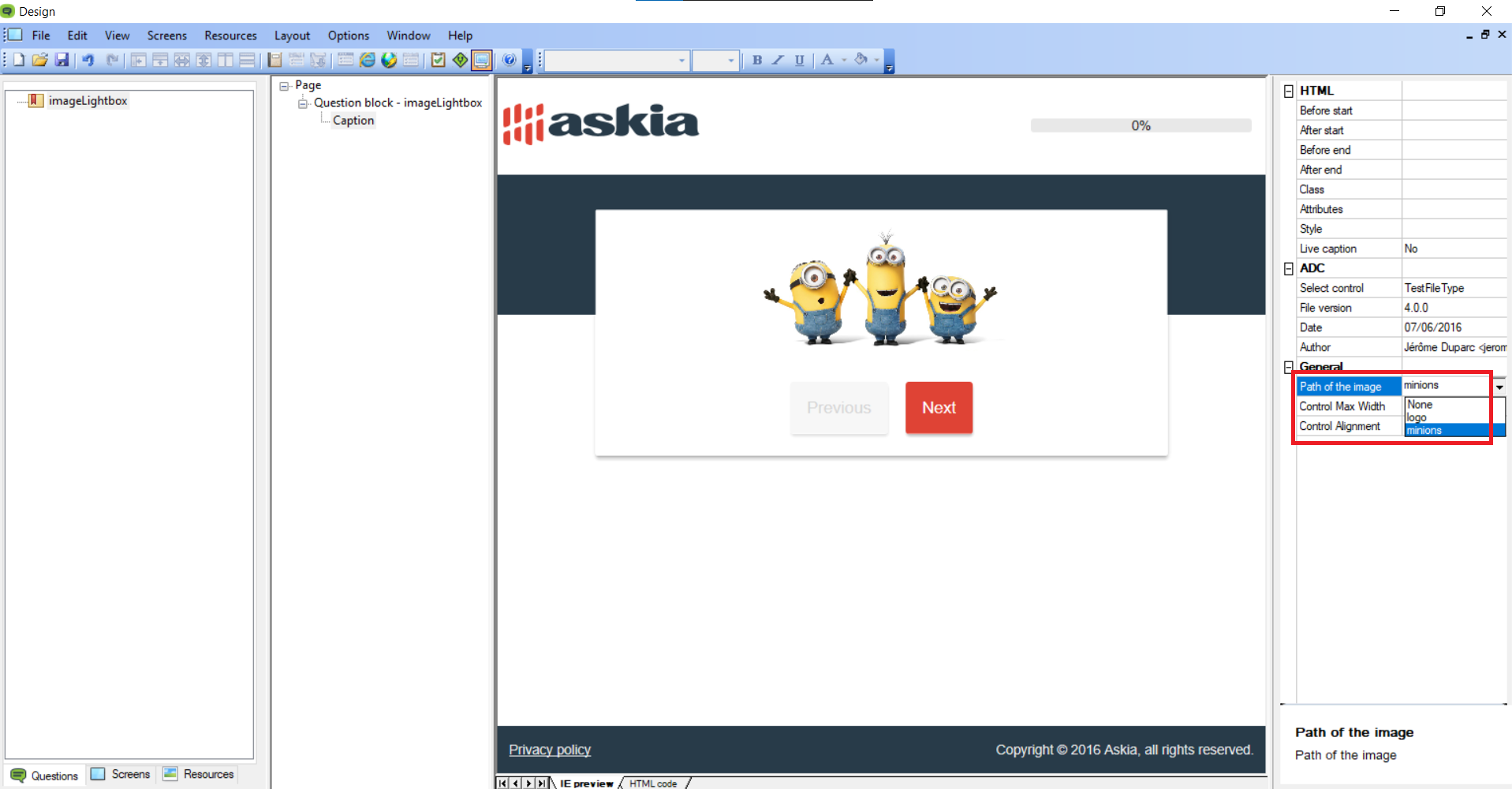Switch to the IE preview tab
The width and height of the screenshot is (1512, 789).
coord(586,783)
